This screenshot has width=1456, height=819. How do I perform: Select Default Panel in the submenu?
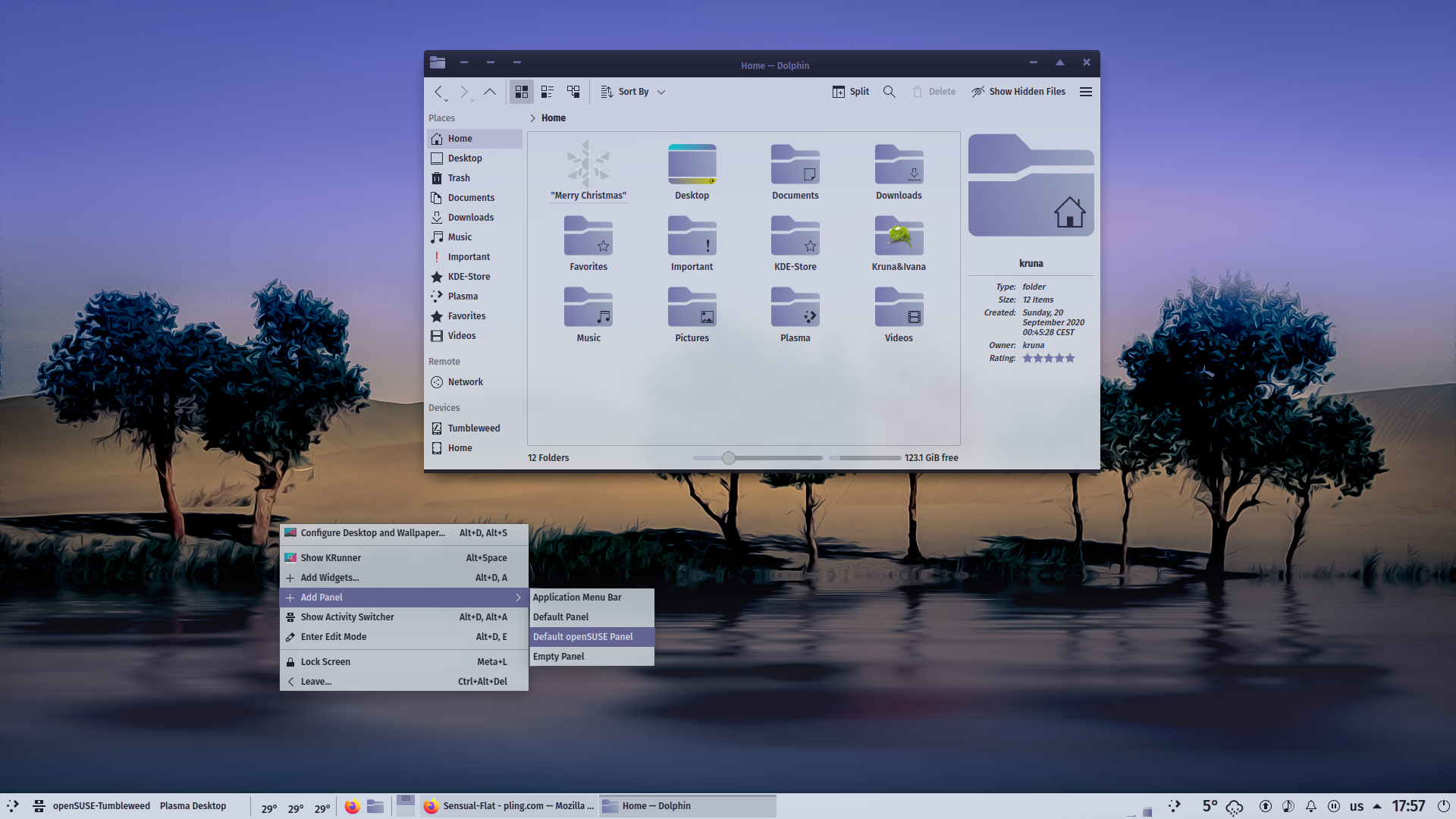coord(591,617)
